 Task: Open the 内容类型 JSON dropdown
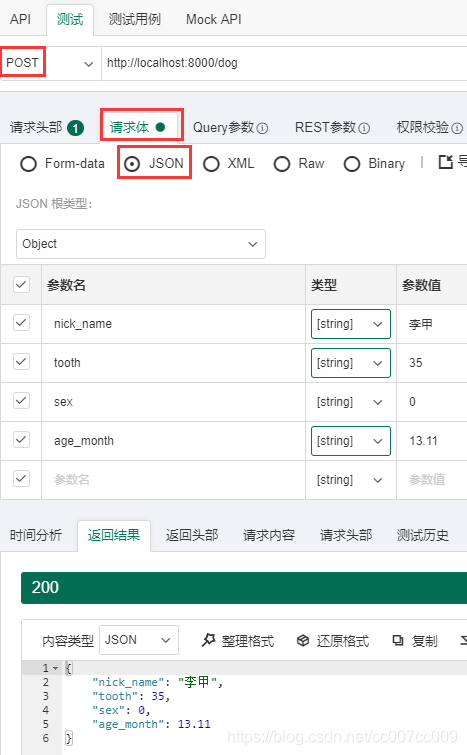[139, 640]
